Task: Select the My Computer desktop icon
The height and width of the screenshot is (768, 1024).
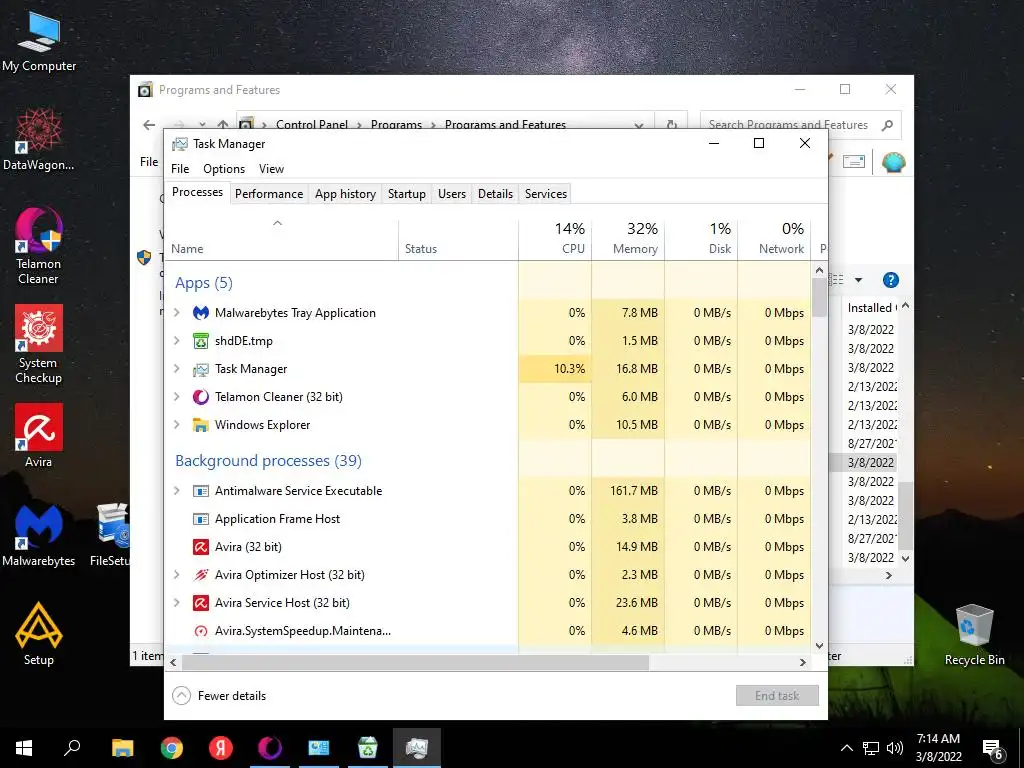Action: [x=39, y=41]
